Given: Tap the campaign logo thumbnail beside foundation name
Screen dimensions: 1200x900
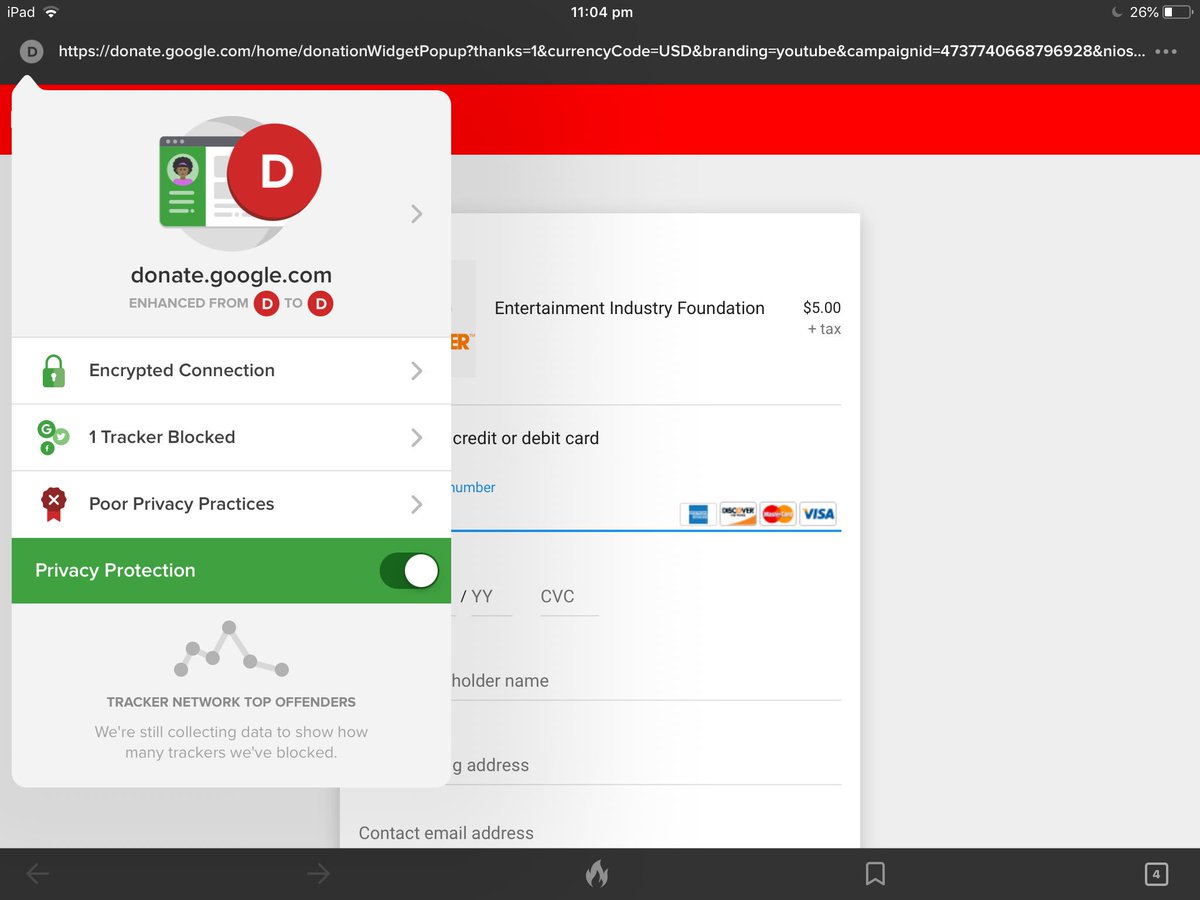Looking at the screenshot, I should click(x=463, y=319).
